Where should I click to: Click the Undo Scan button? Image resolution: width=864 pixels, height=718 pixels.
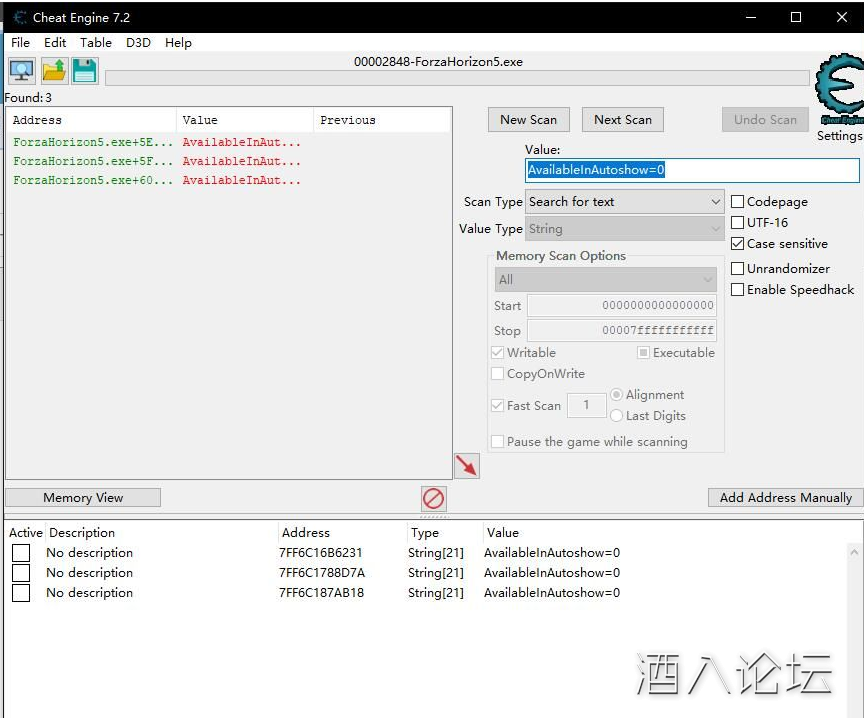[x=765, y=120]
